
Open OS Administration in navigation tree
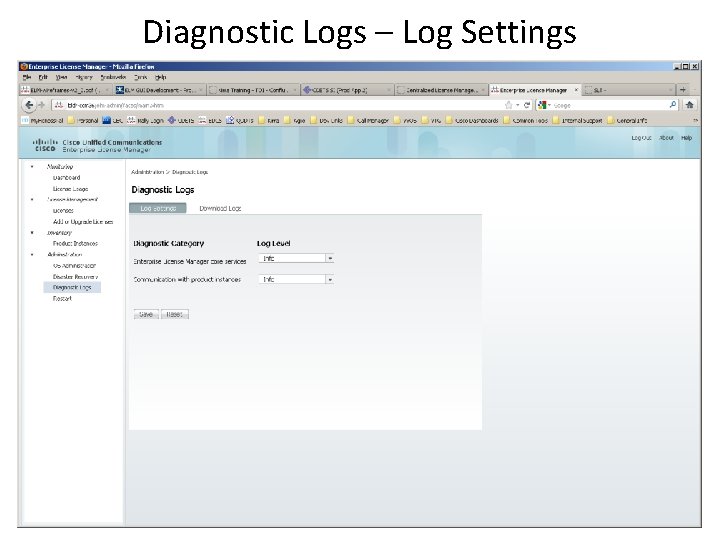pos(74,265)
